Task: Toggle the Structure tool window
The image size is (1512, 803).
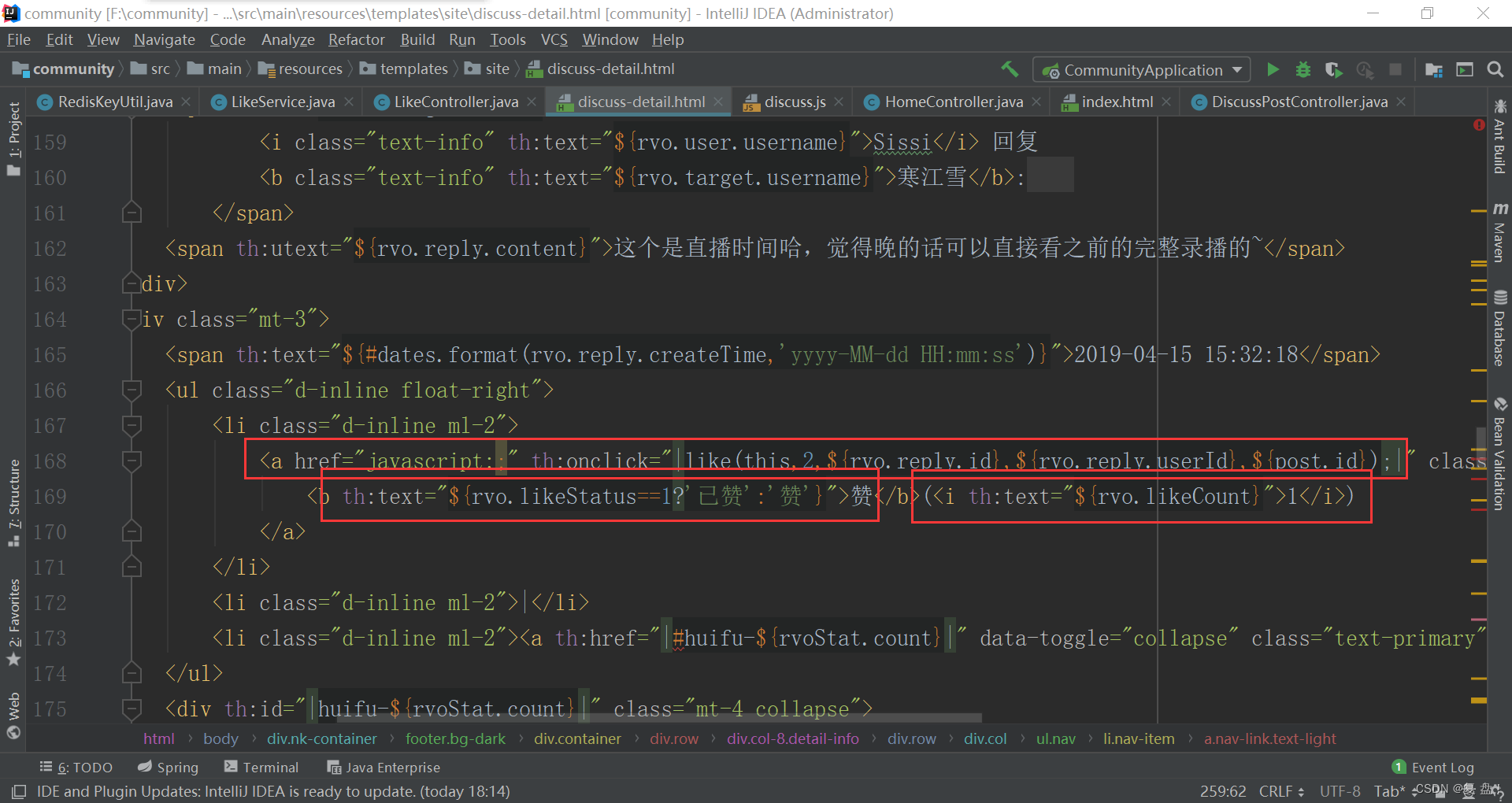Action: click(x=13, y=504)
